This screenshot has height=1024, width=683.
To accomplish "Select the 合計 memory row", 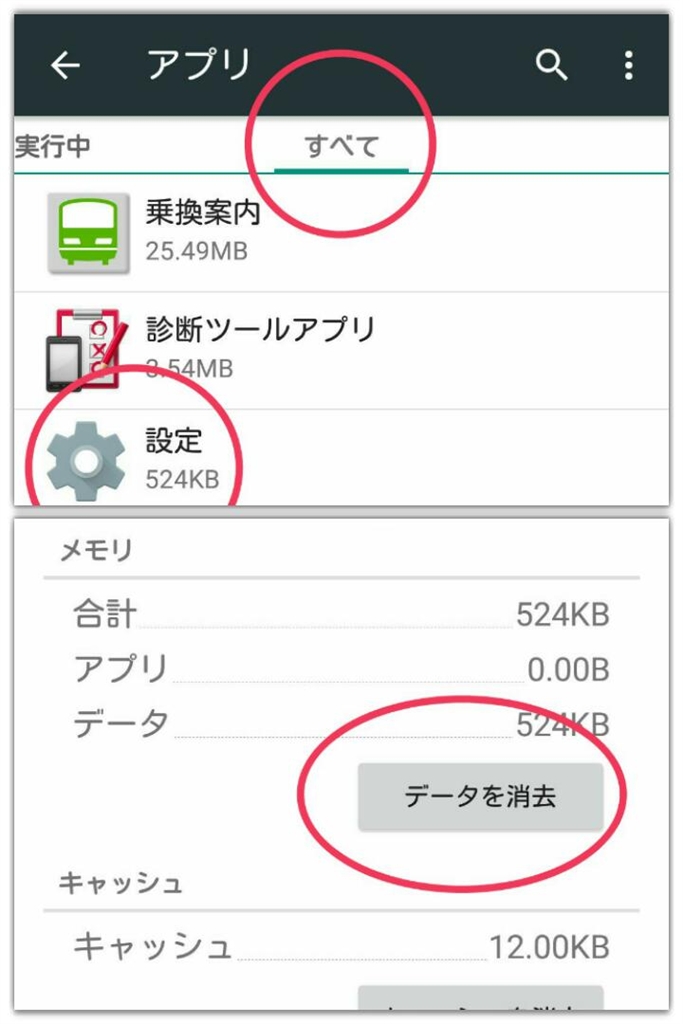I will click(340, 614).
